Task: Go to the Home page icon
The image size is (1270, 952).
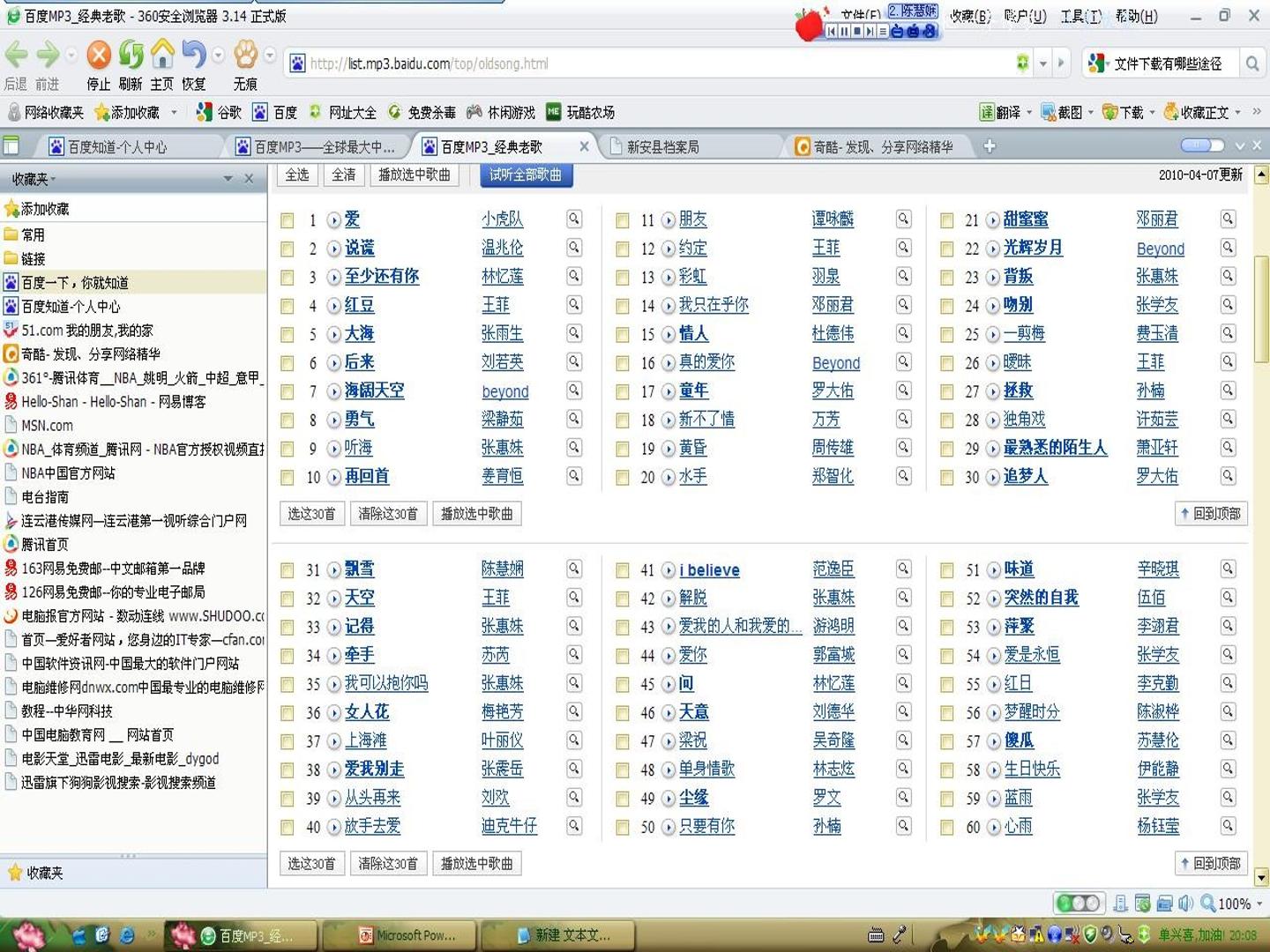Action: [x=162, y=55]
